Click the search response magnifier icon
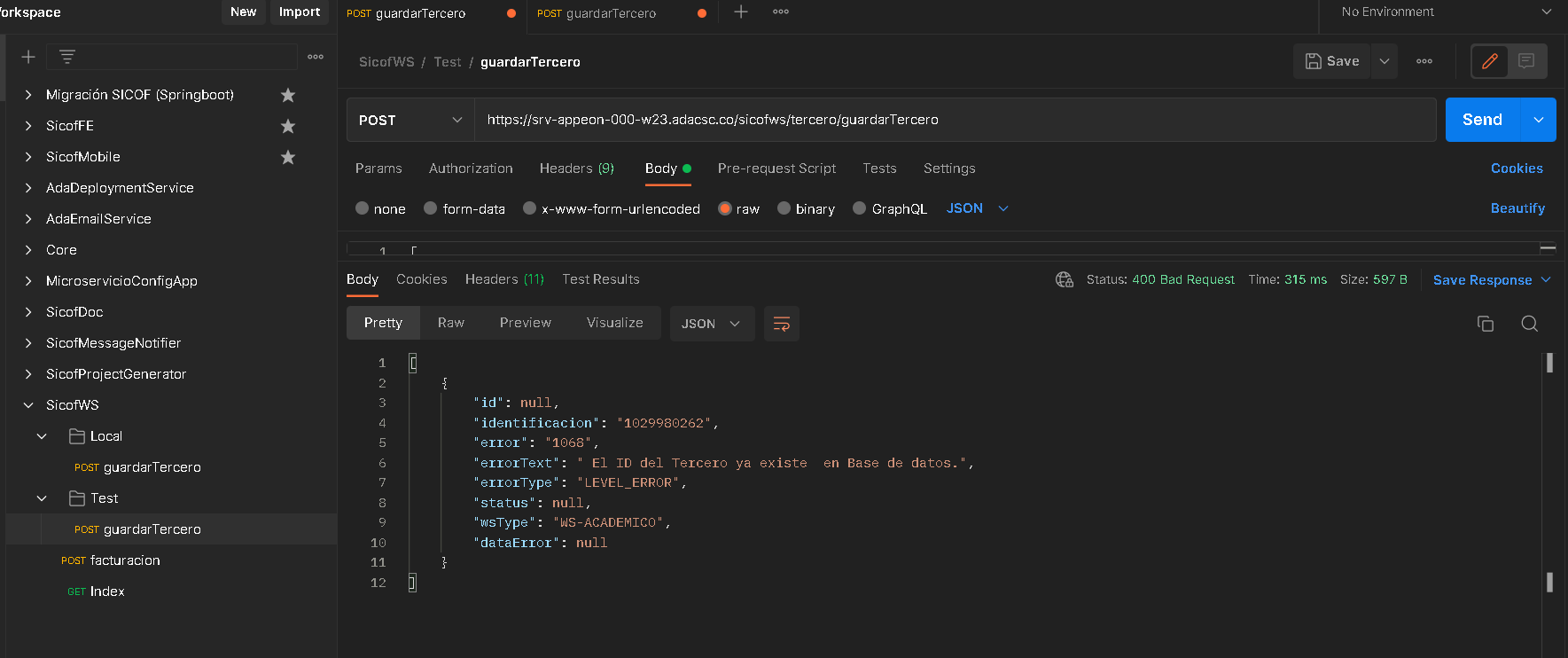Viewport: 1568px width, 658px height. 1529,324
